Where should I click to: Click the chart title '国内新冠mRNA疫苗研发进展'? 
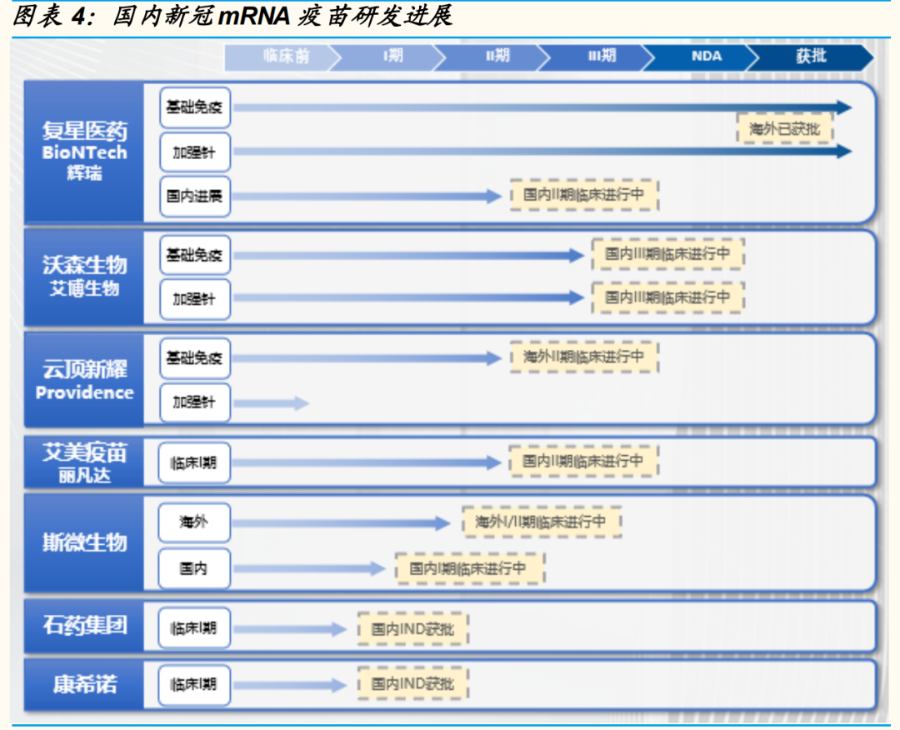[282, 15]
